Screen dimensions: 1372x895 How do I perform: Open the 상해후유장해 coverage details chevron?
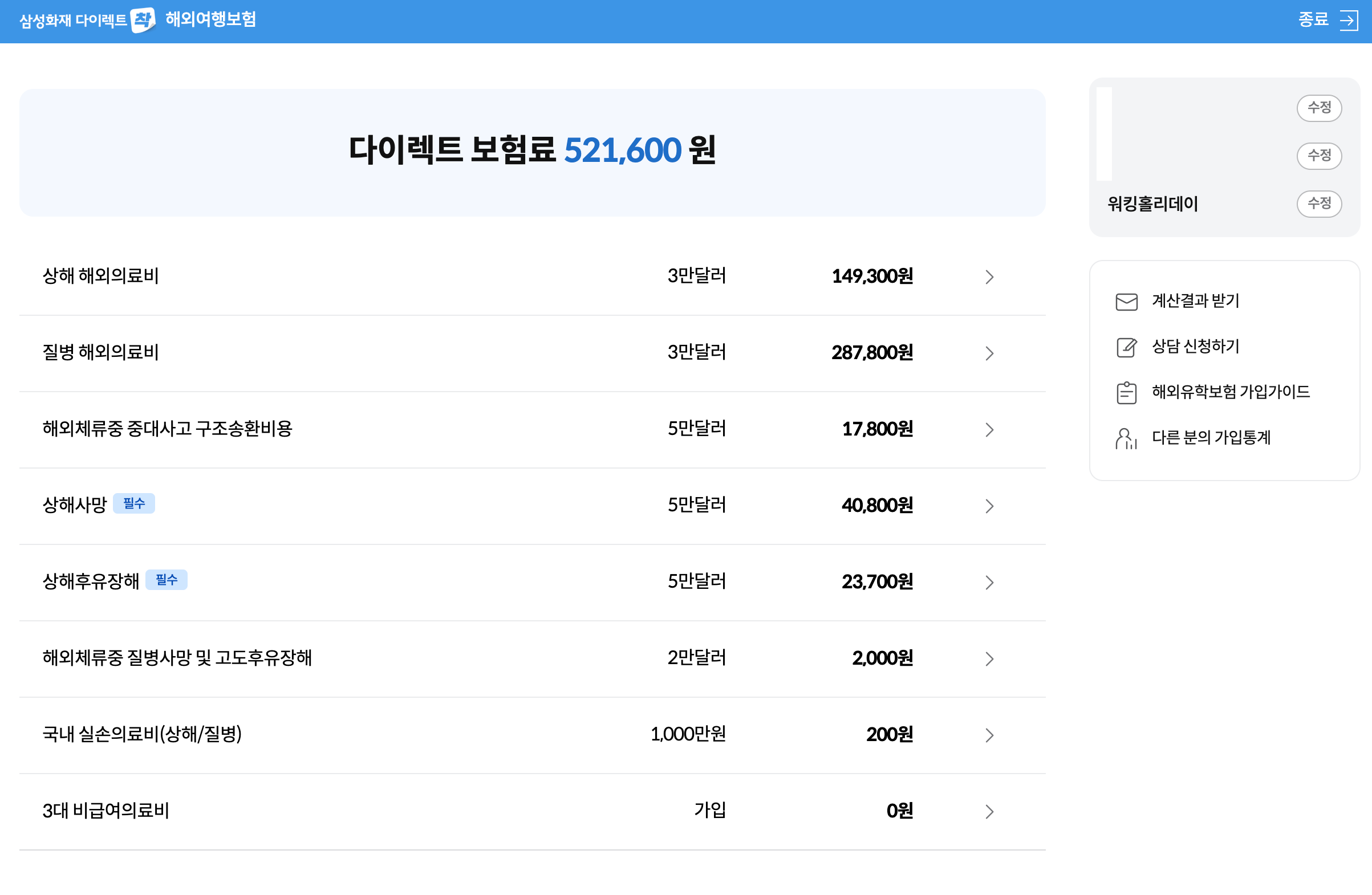click(989, 582)
